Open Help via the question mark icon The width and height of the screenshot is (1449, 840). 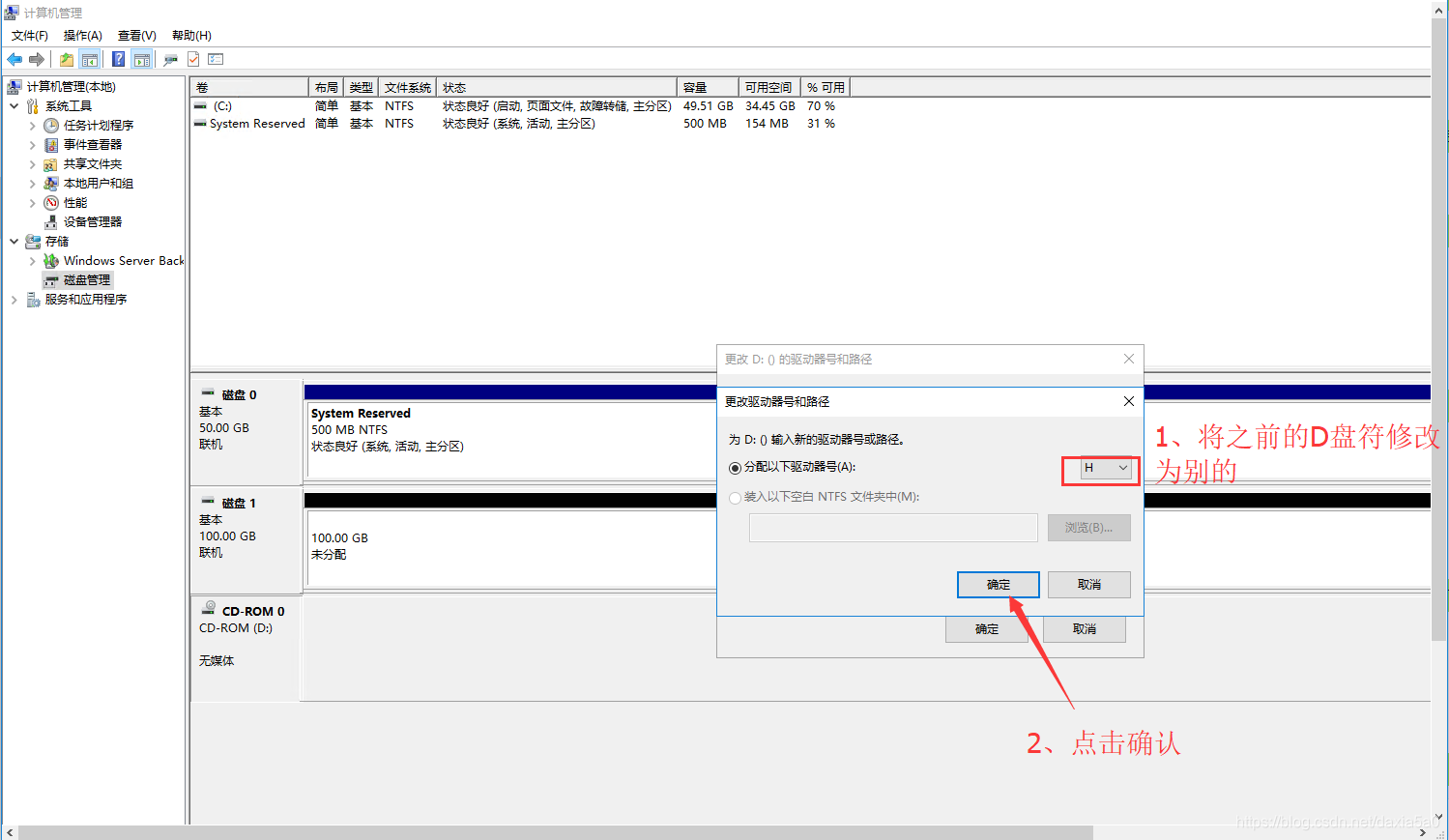pos(117,59)
